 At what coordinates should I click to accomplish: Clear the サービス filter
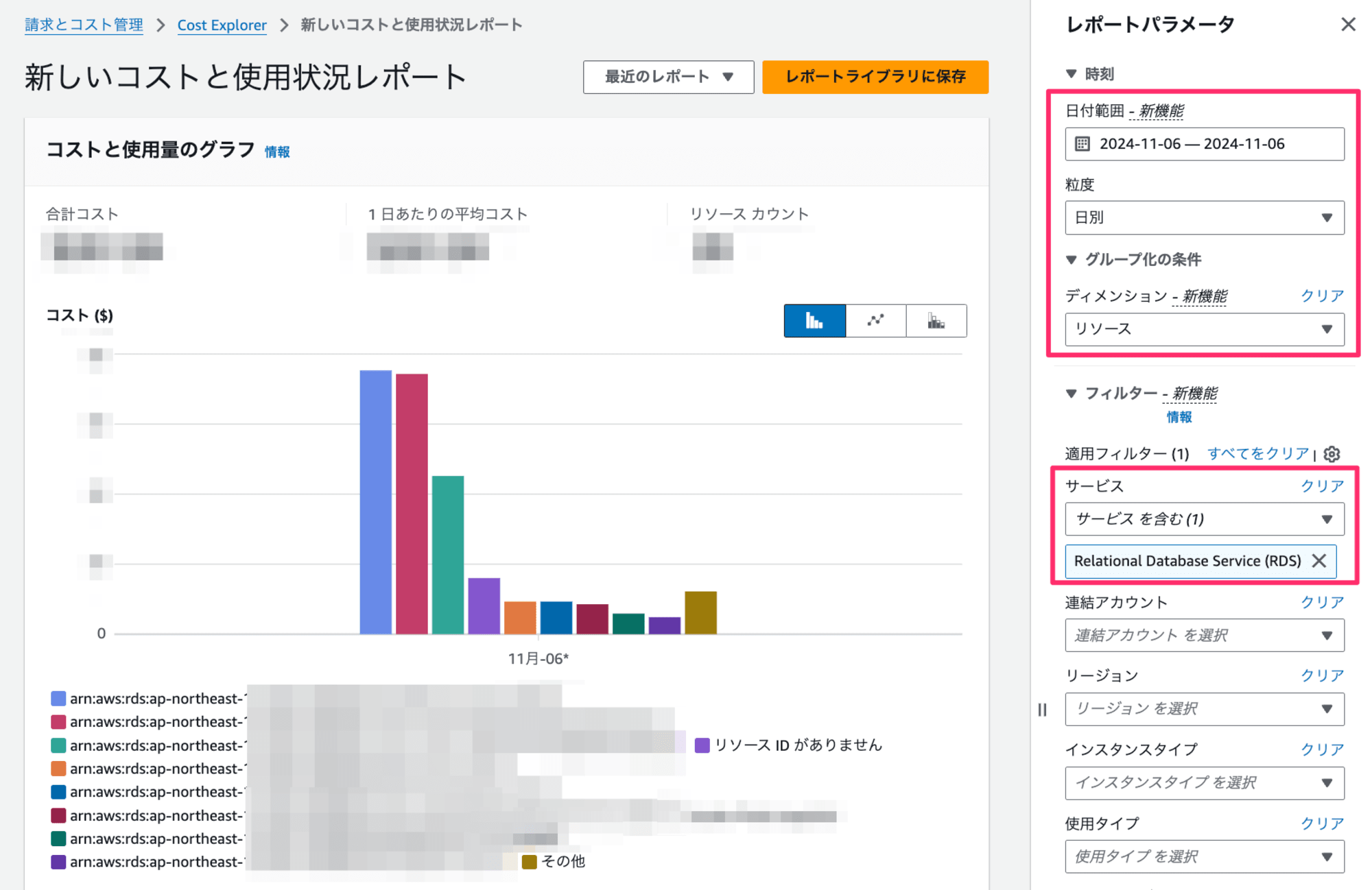point(1322,486)
